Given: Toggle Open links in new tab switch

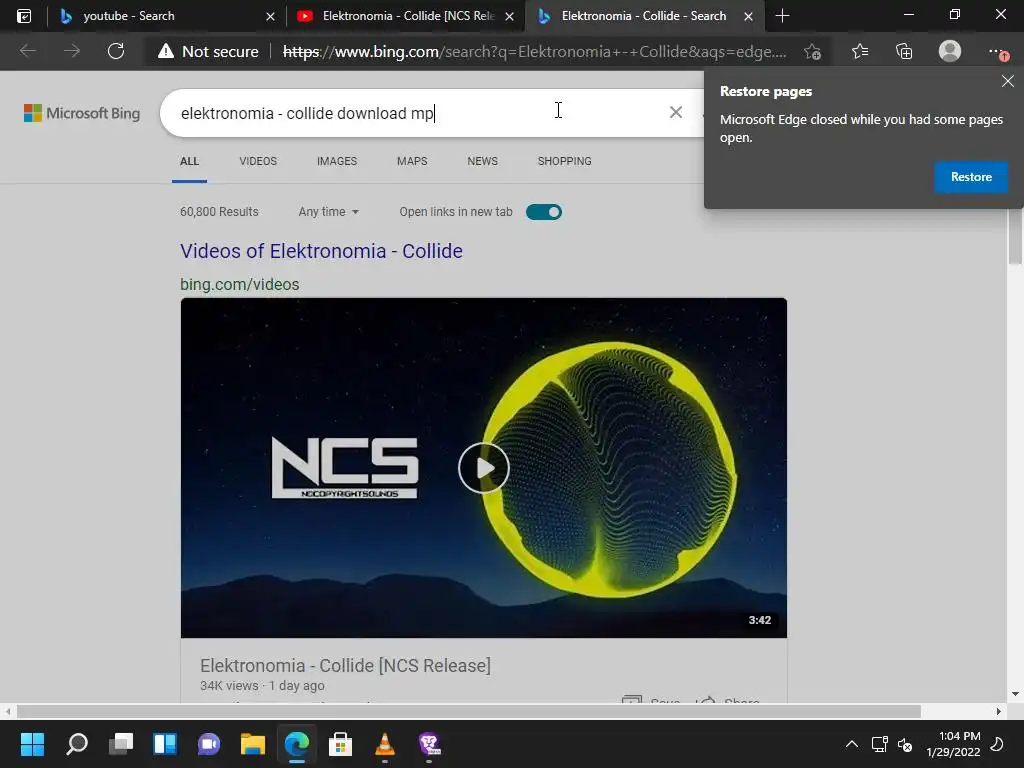Looking at the screenshot, I should coord(544,212).
